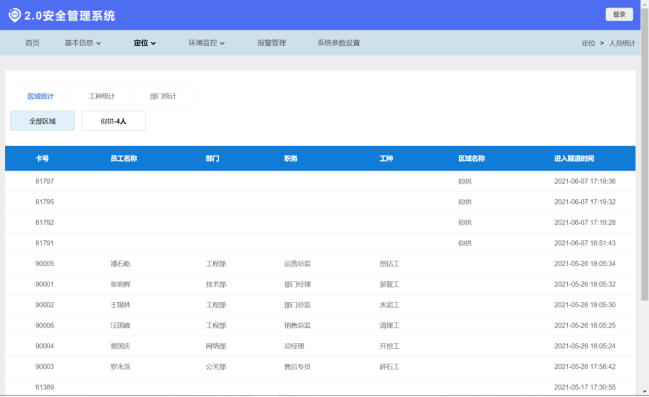Click the 工种 column header
The image size is (649, 397).
(x=386, y=159)
